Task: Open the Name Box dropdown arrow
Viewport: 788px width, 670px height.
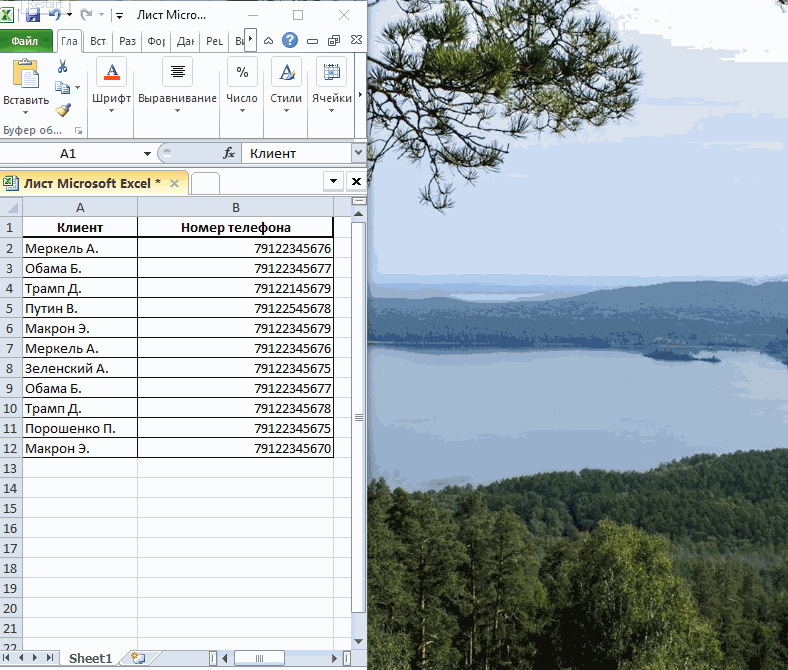Action: (x=147, y=153)
